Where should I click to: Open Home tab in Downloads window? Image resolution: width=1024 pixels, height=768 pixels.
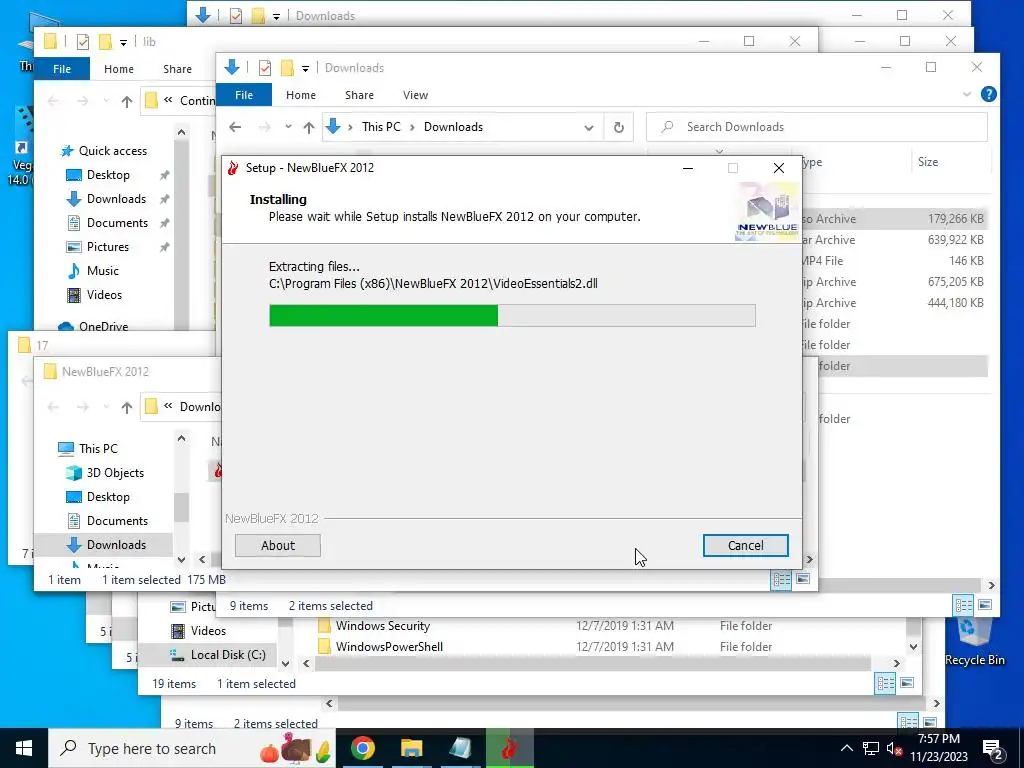pyautogui.click(x=300, y=95)
